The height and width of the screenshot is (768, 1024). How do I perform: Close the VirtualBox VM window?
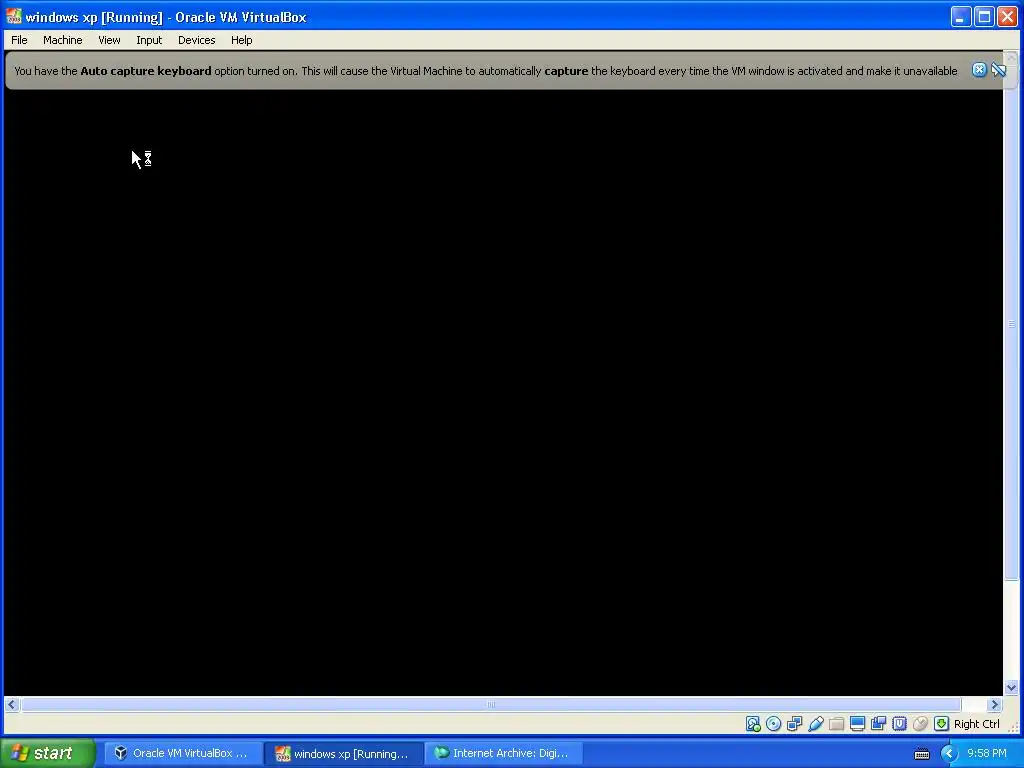click(1008, 16)
